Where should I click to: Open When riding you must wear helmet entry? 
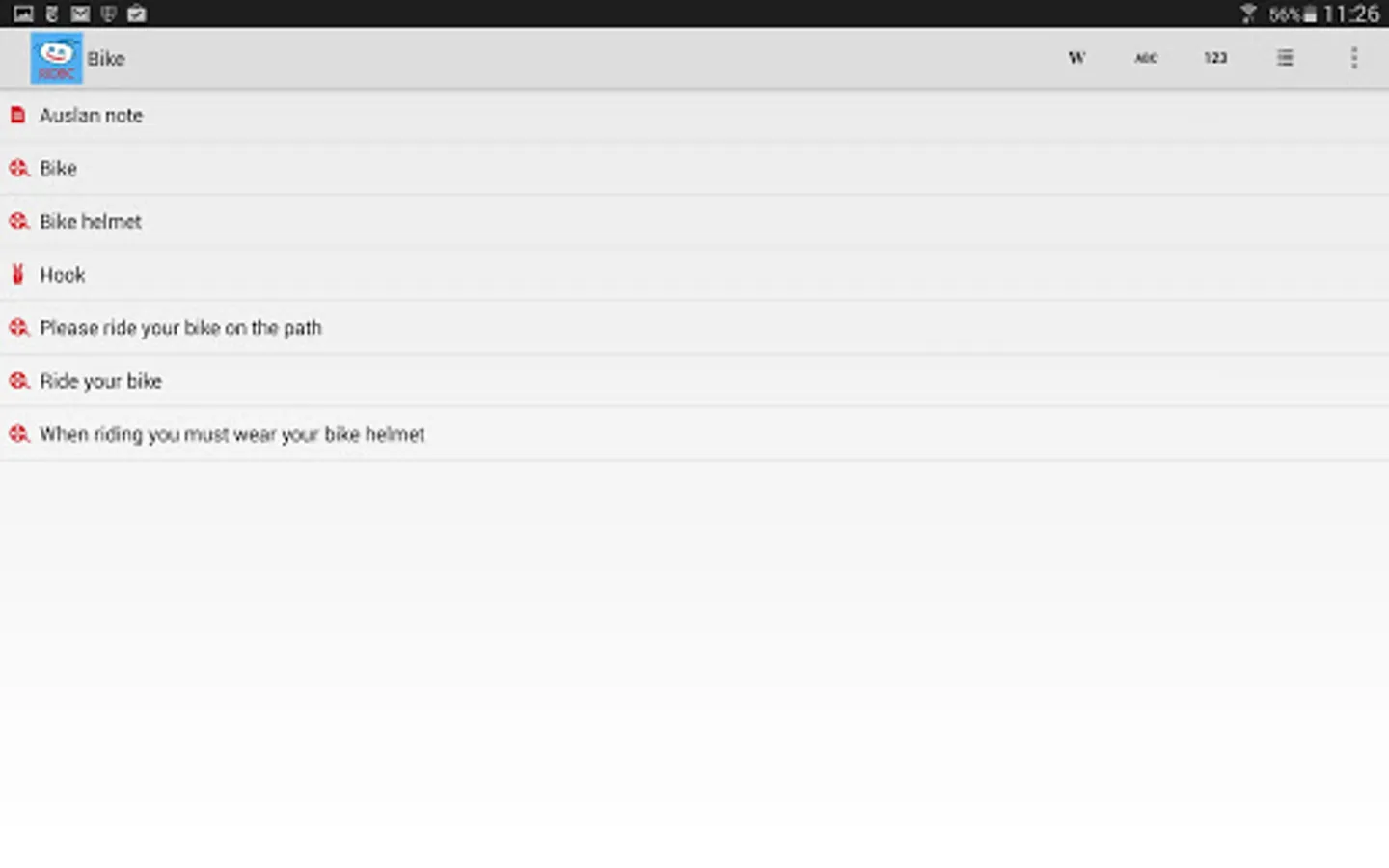[694, 434]
